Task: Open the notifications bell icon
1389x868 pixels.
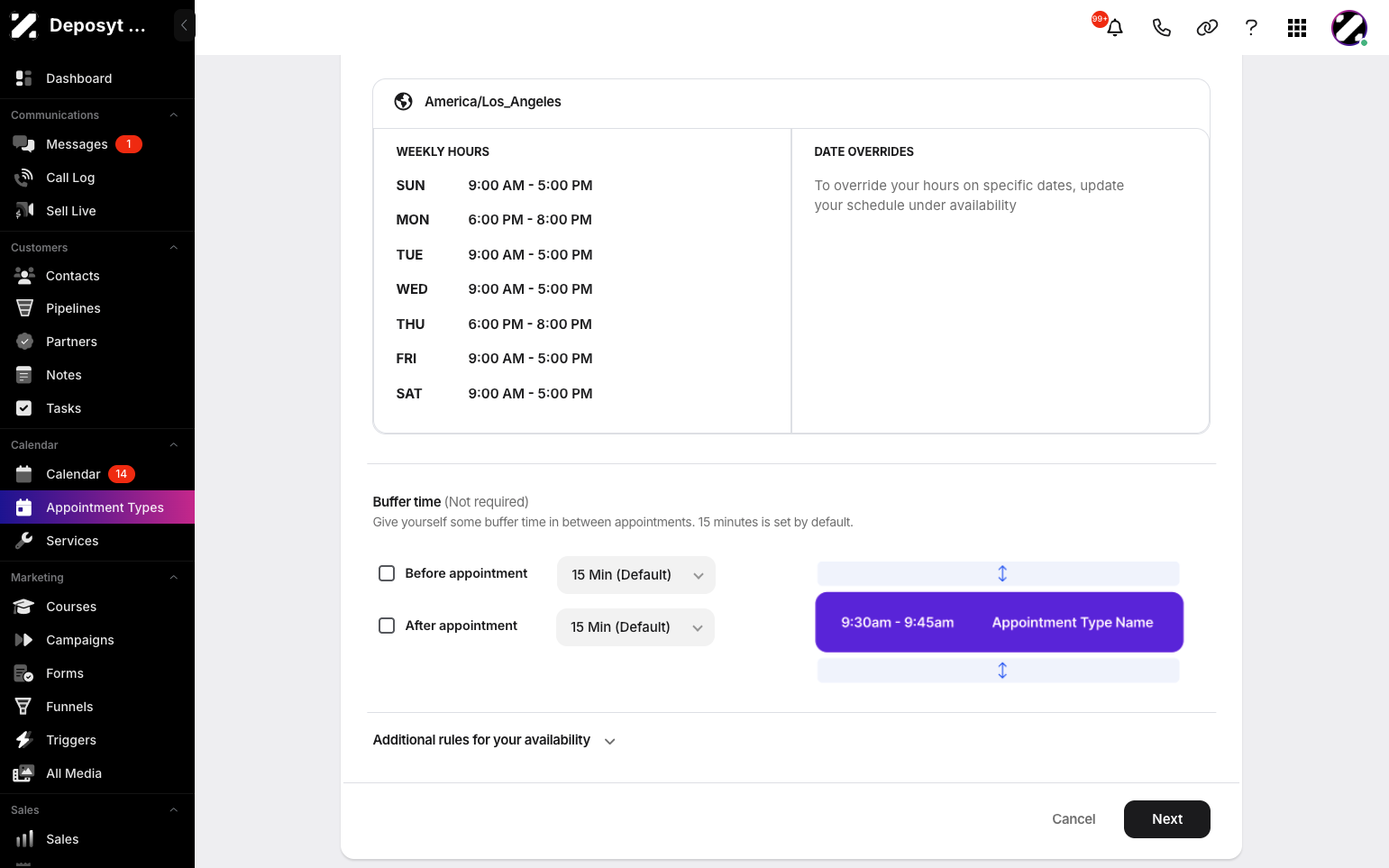Action: [x=1115, y=28]
